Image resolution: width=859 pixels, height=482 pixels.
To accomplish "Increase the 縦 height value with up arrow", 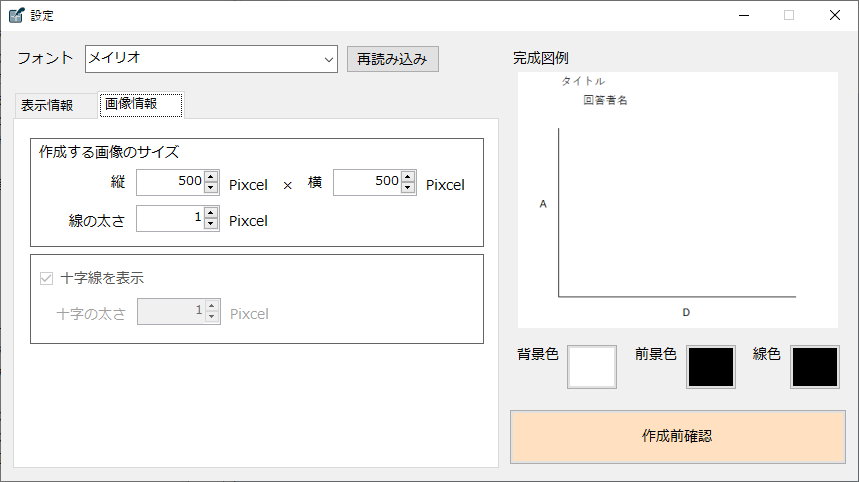I will click(211, 177).
